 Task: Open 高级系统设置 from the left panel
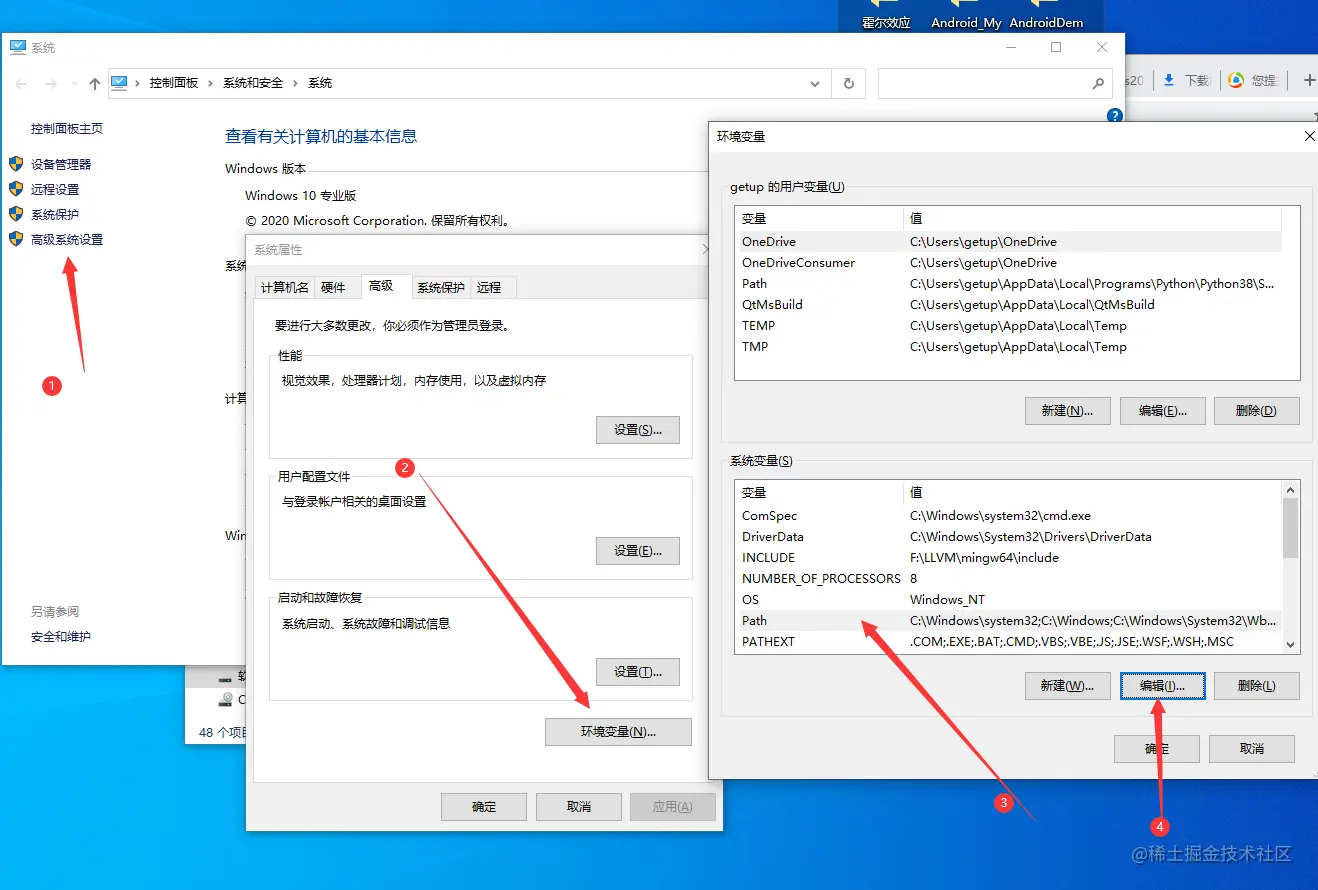pos(67,239)
